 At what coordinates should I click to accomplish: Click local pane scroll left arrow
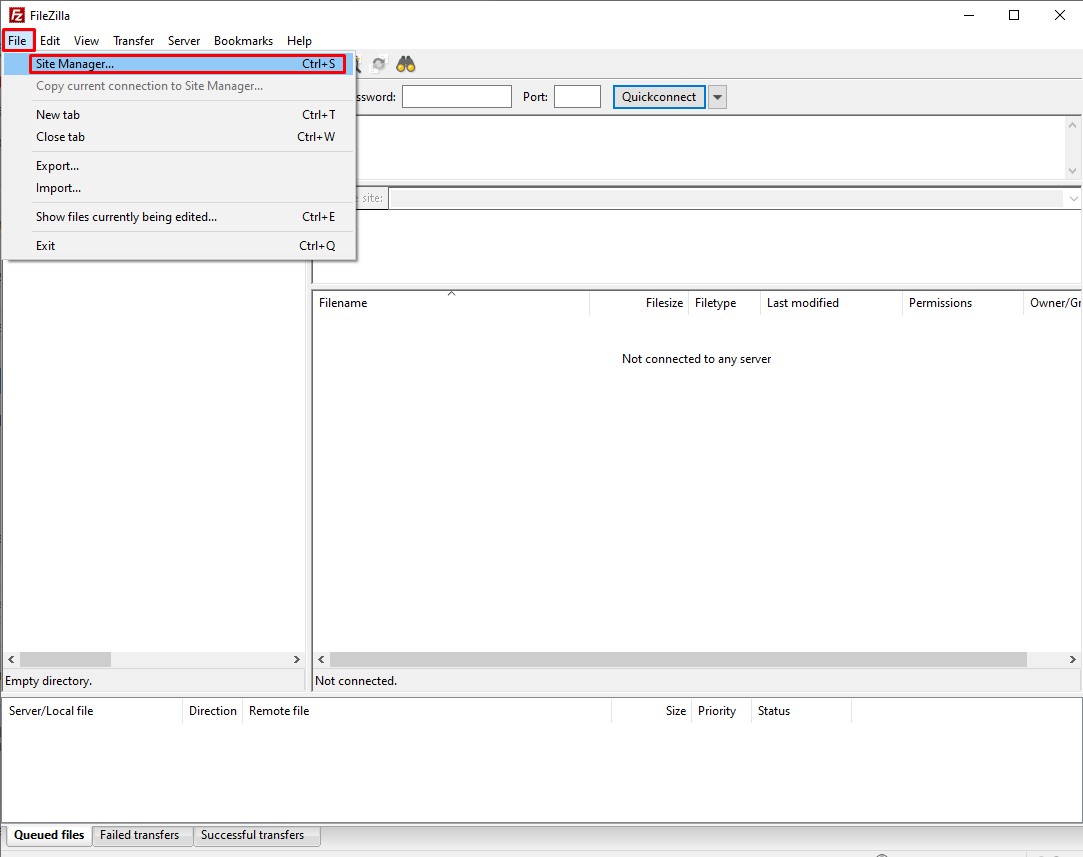click(11, 659)
